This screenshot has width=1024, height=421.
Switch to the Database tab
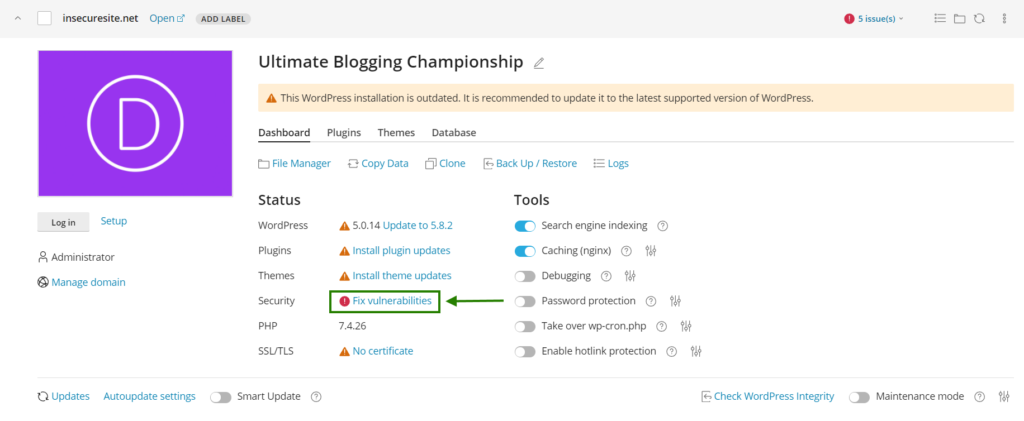pyautogui.click(x=454, y=133)
